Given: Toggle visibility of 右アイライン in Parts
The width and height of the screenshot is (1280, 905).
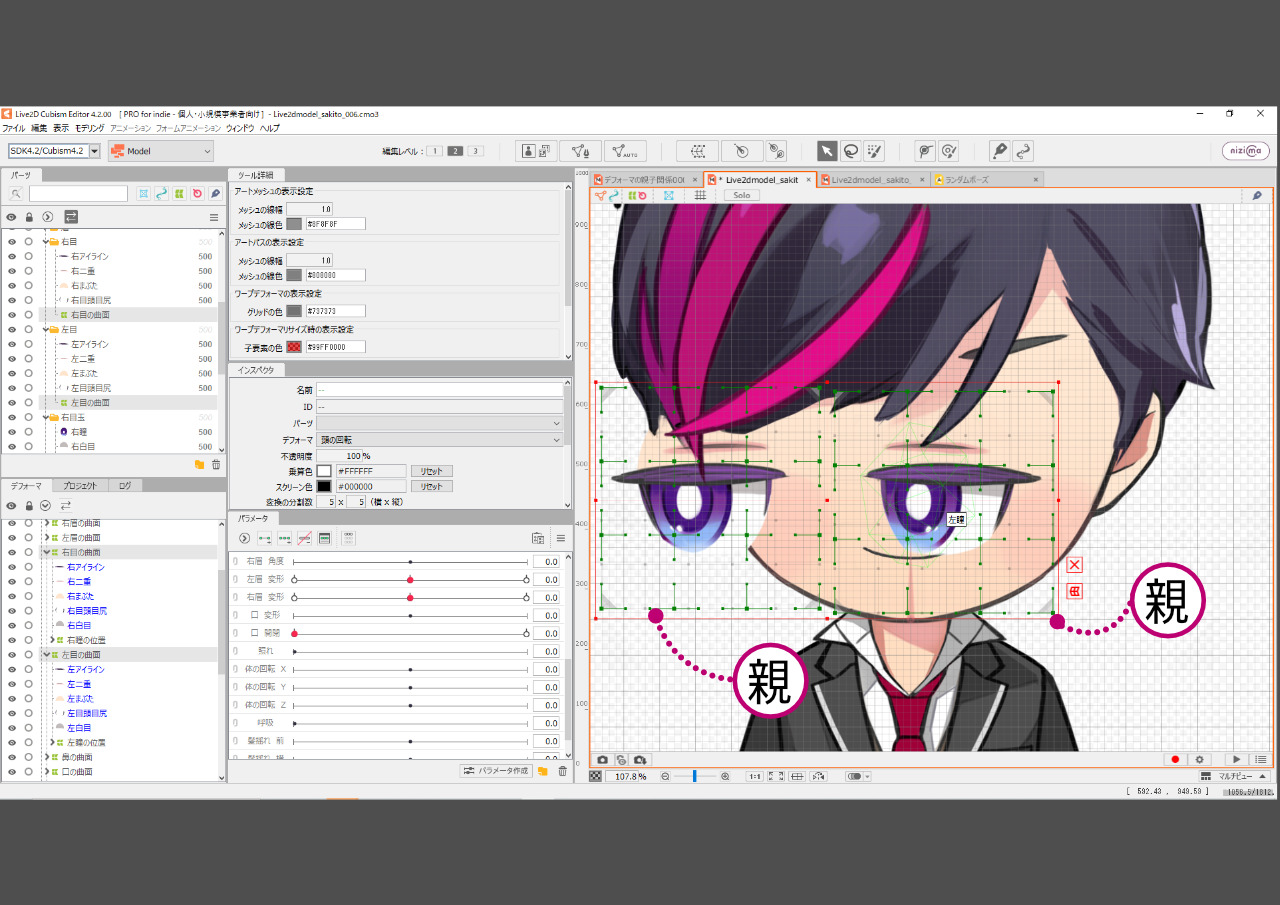Looking at the screenshot, I should coord(12,256).
